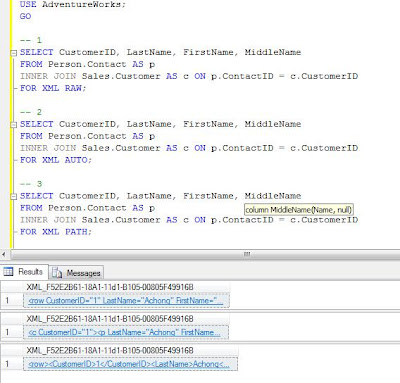Screen dimensions: 400x383
Task: Click the MiddleName column tooltip
Action: 299,210
